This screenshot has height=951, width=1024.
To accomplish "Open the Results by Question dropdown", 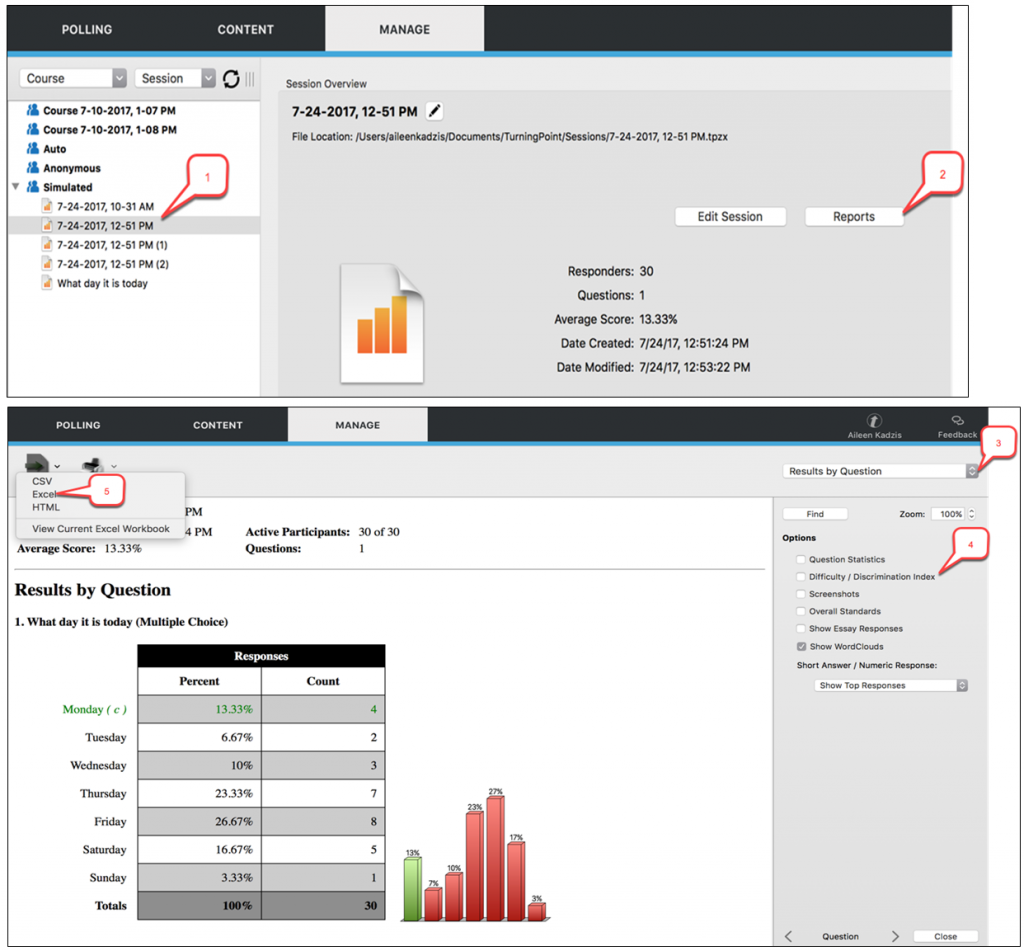I will pos(880,471).
